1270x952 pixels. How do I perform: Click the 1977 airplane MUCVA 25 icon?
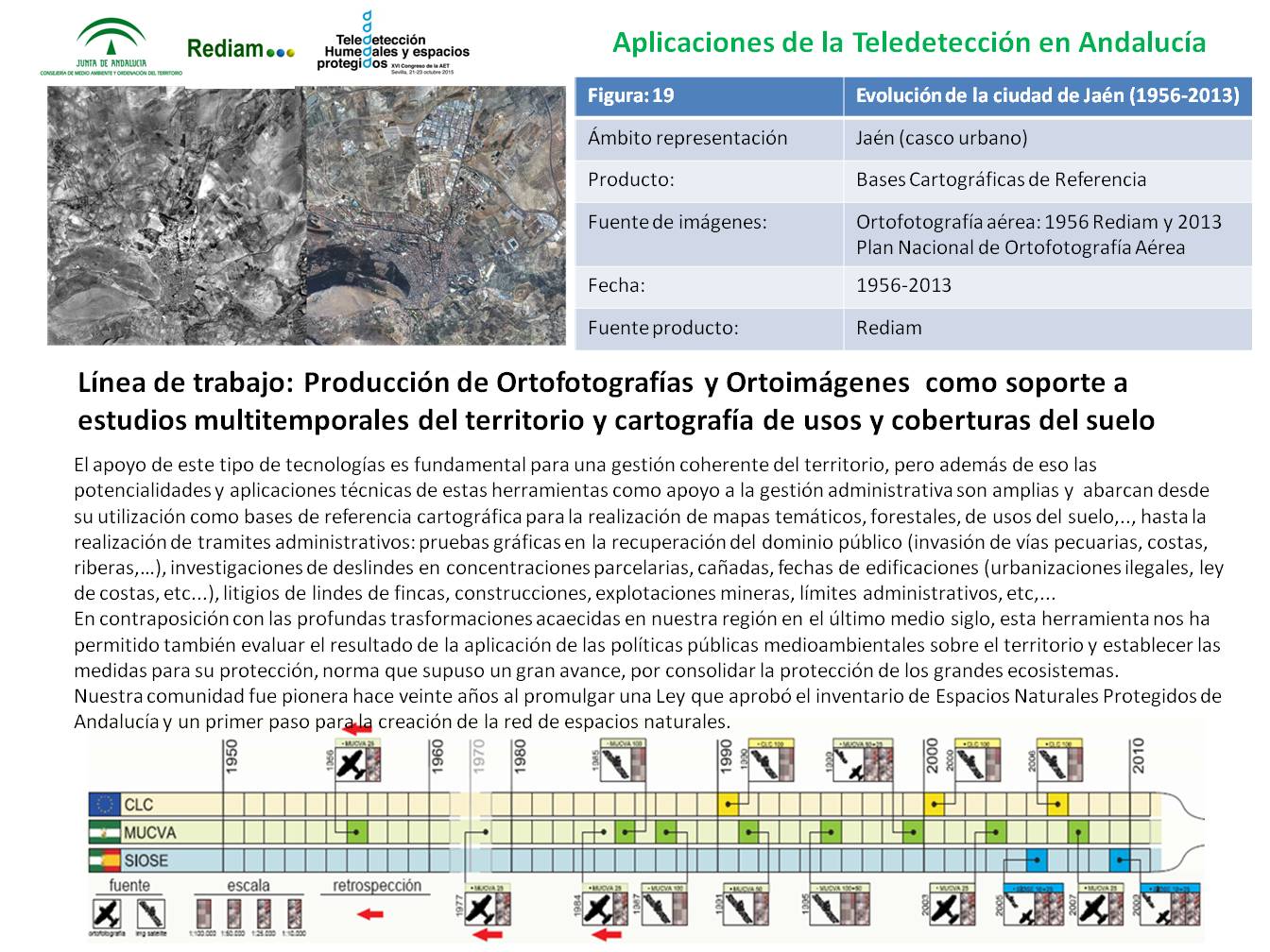487,905
